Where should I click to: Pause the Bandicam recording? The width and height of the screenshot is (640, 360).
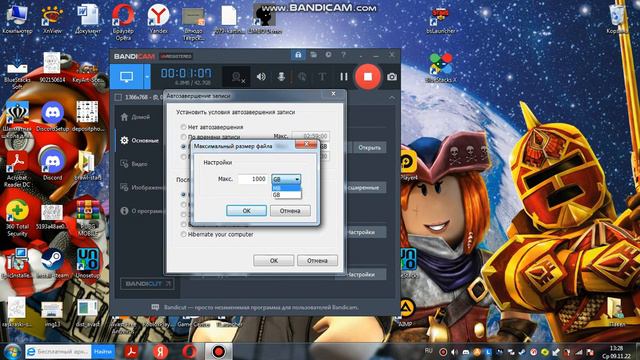coord(344,77)
